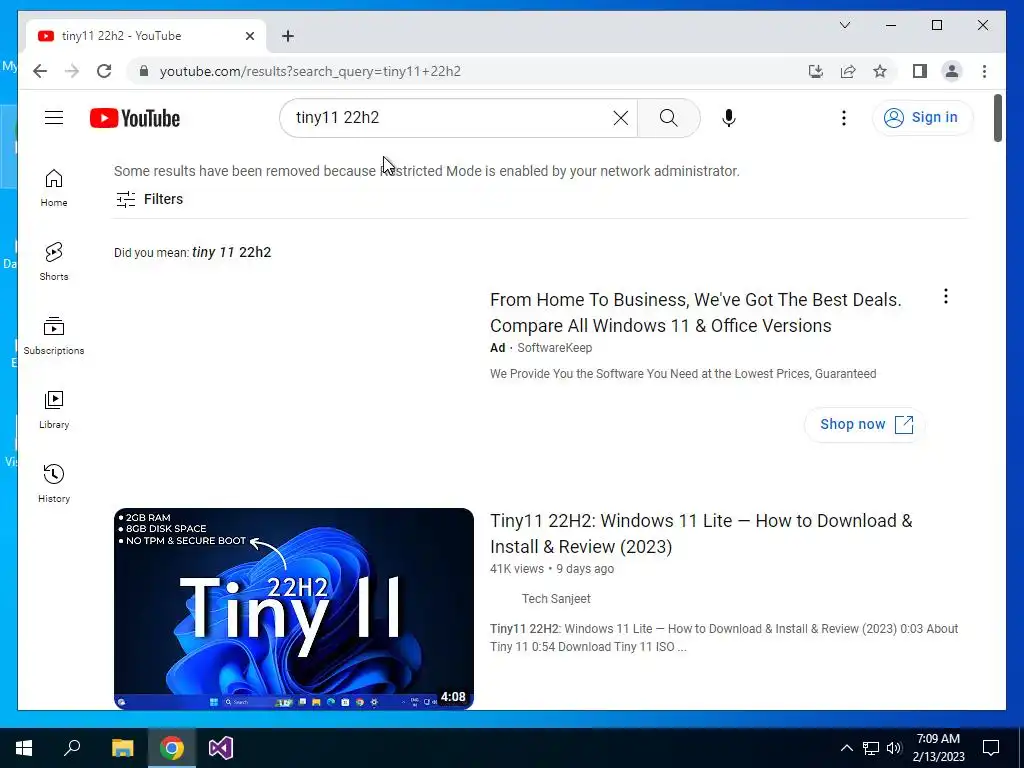Image resolution: width=1024 pixels, height=768 pixels.
Task: Open File Explorer from the taskbar
Action: (122, 748)
